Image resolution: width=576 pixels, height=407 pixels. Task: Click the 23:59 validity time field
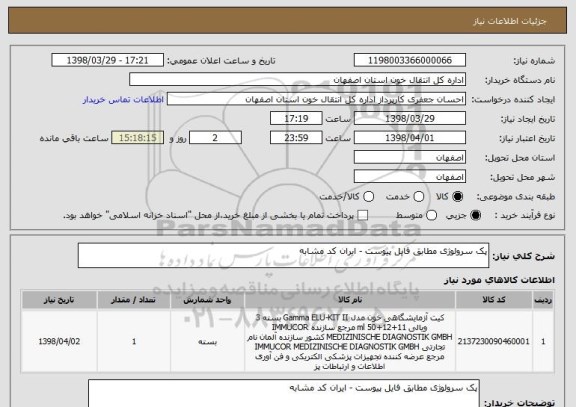tap(296, 138)
